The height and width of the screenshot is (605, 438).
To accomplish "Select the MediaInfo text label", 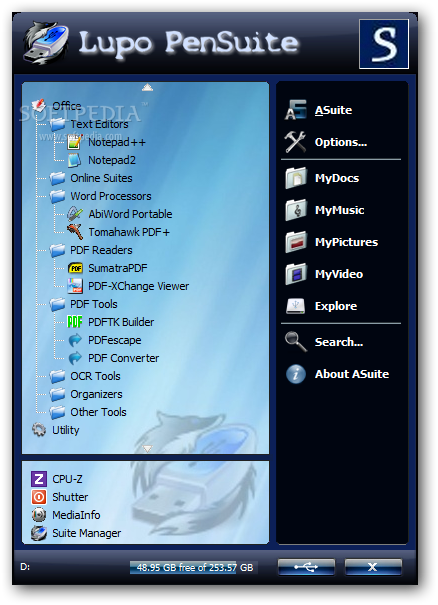I will pos(76,515).
